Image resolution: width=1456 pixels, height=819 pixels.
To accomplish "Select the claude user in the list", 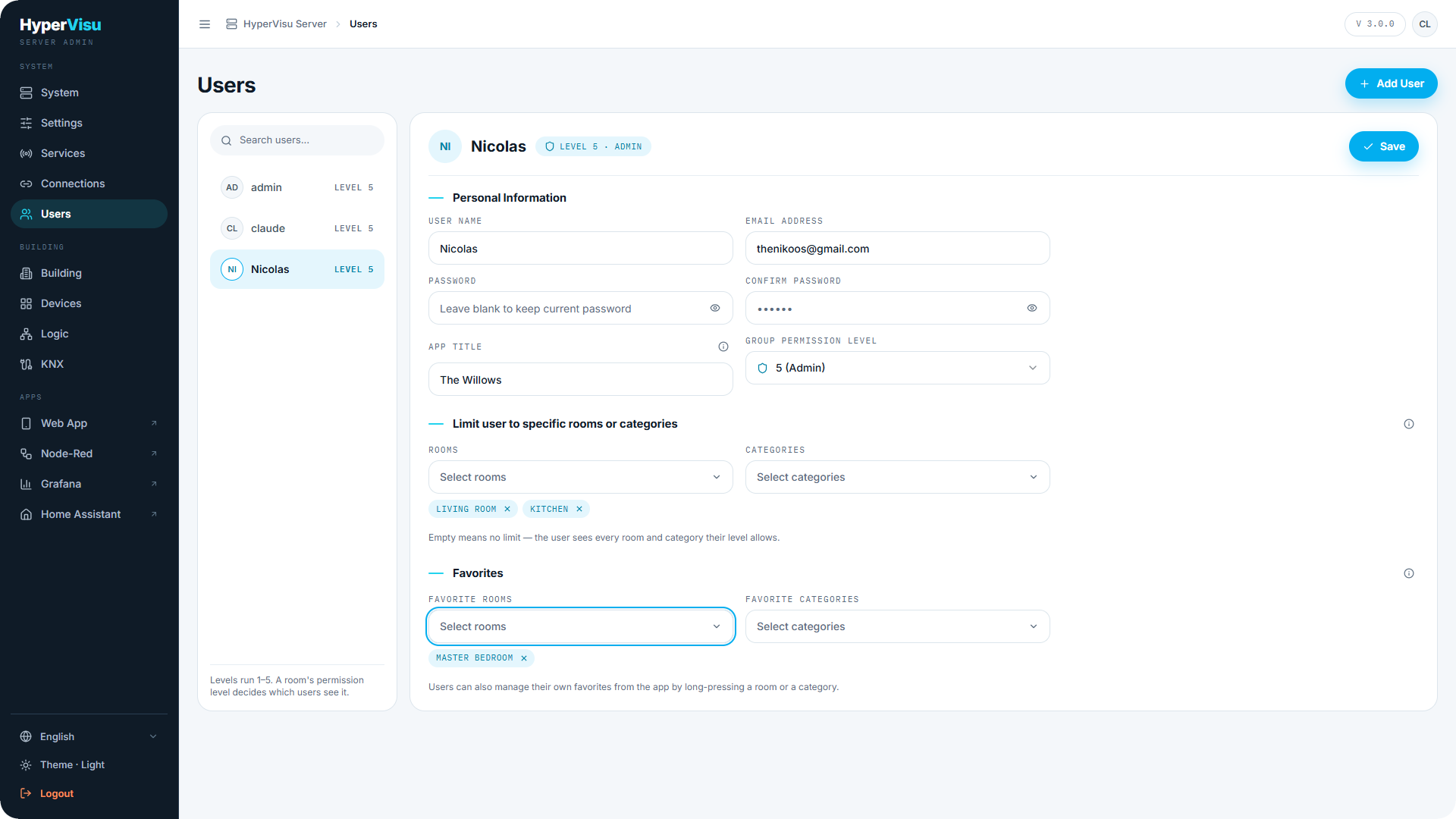I will (297, 228).
